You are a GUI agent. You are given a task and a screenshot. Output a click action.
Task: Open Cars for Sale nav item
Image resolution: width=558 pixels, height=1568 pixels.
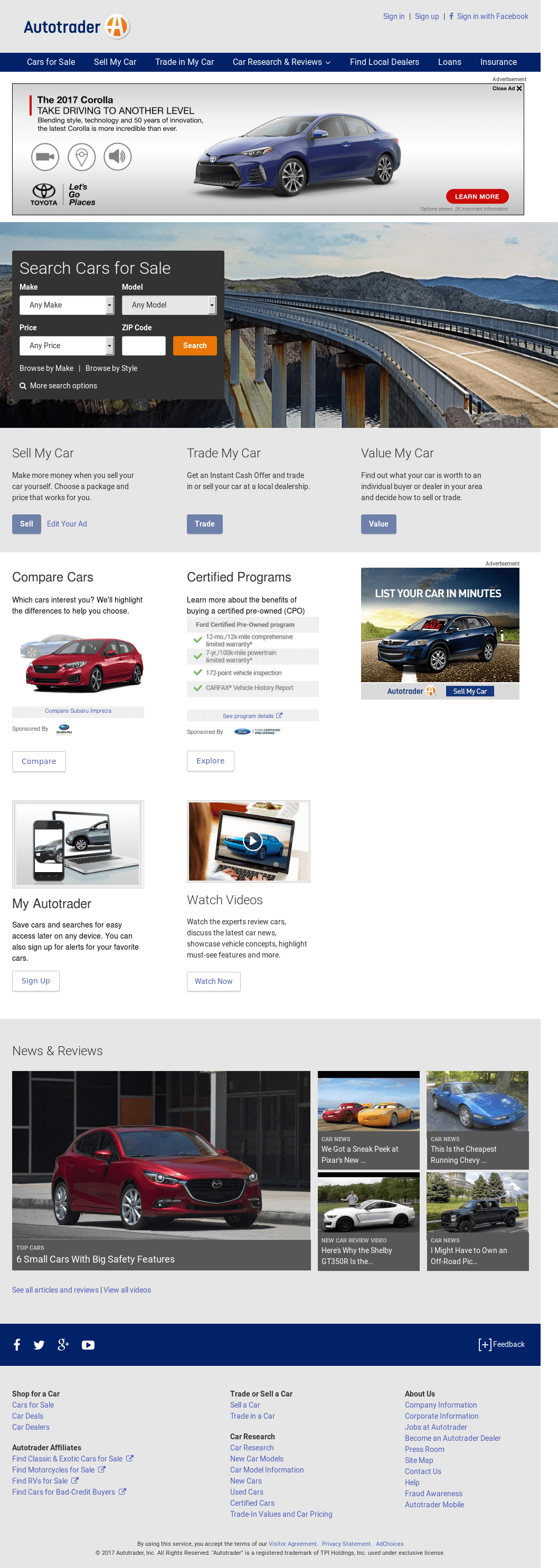coord(51,62)
